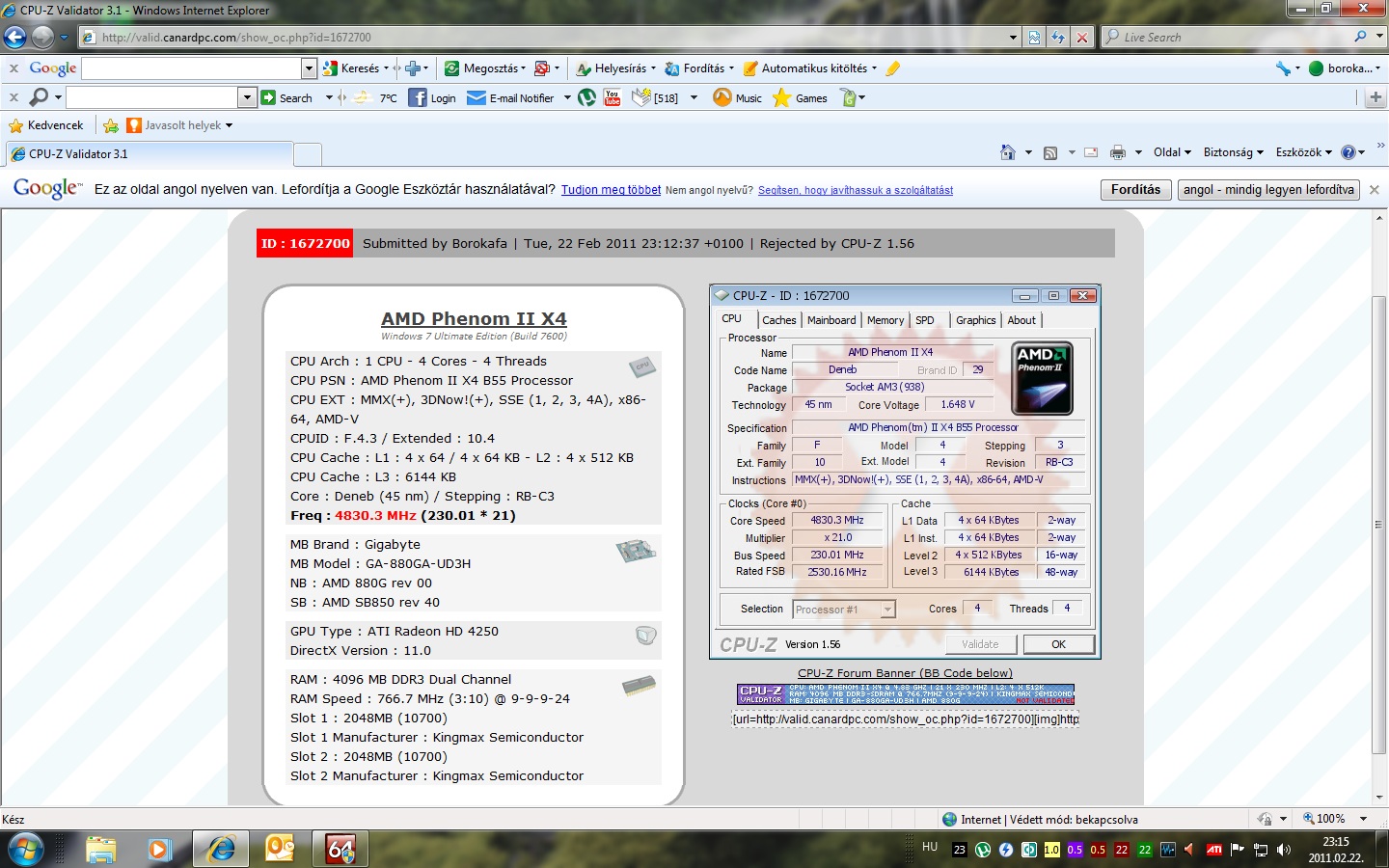Viewport: 1389px width, 868px height.
Task: Click the Read mail envelope icon
Action: [x=1091, y=152]
